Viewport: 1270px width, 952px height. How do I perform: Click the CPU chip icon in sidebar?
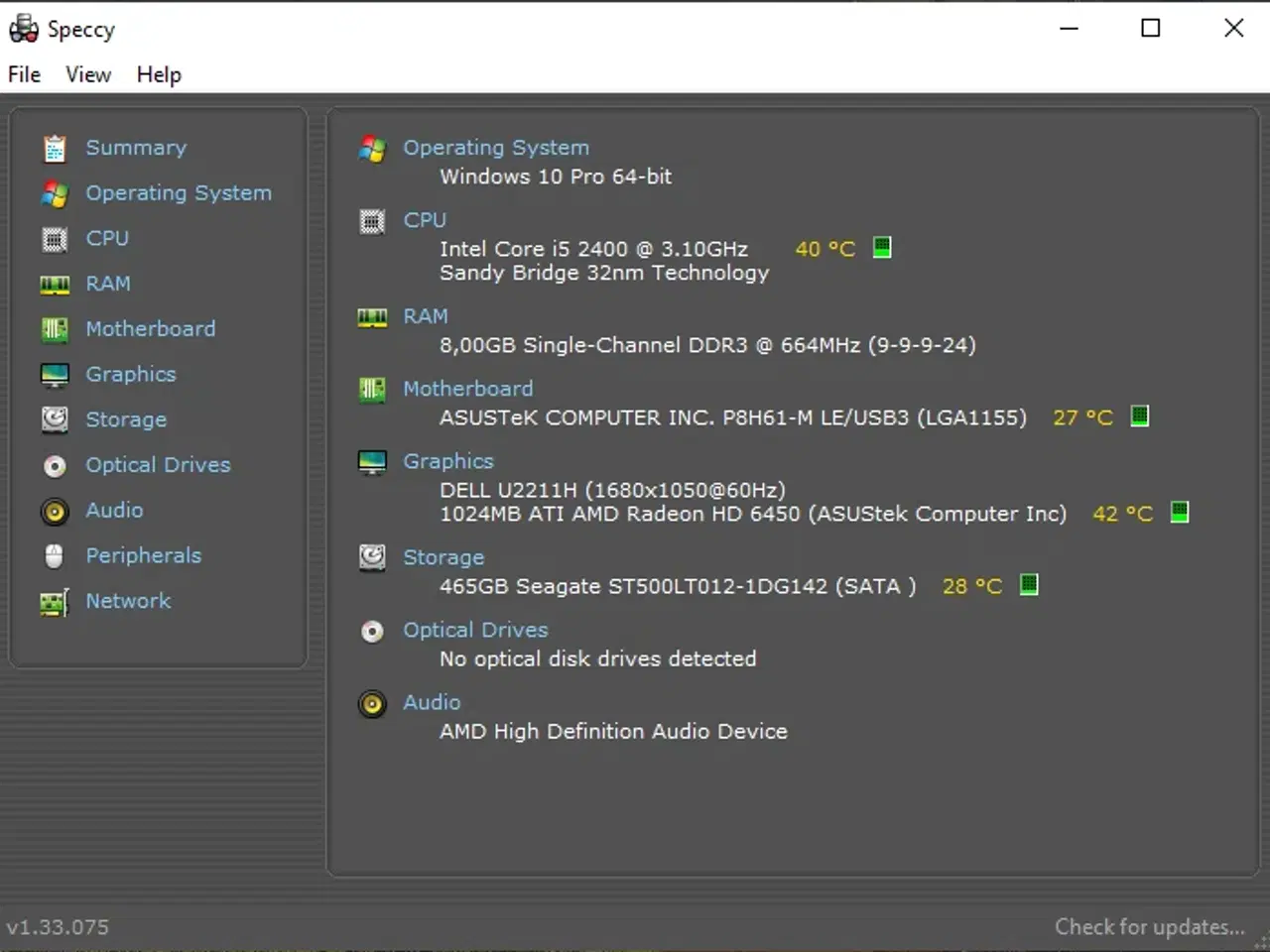pos(55,239)
